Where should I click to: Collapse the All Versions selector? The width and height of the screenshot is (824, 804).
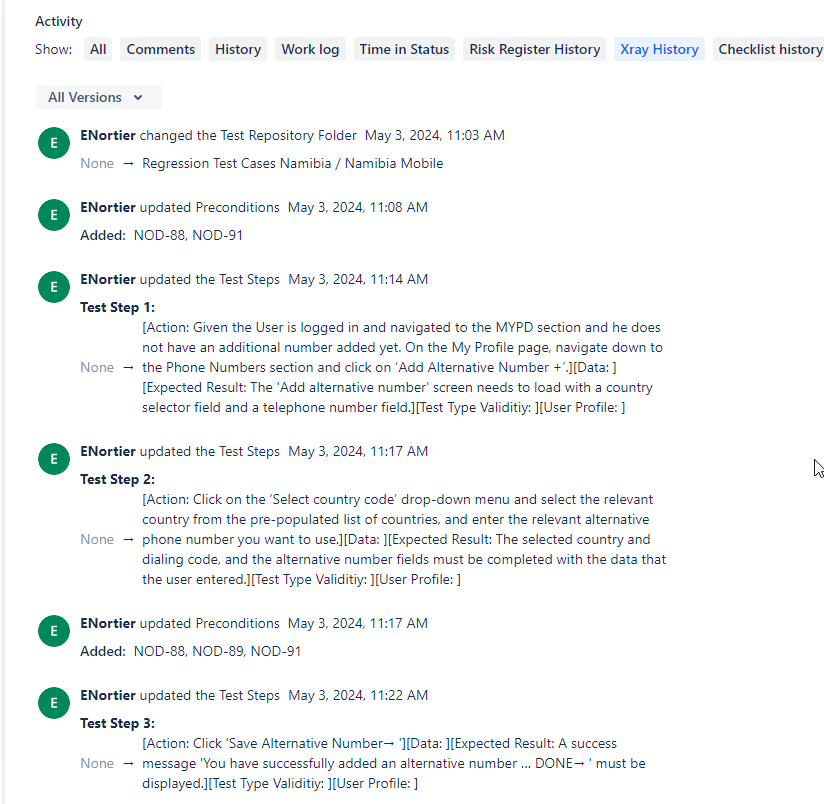click(98, 97)
